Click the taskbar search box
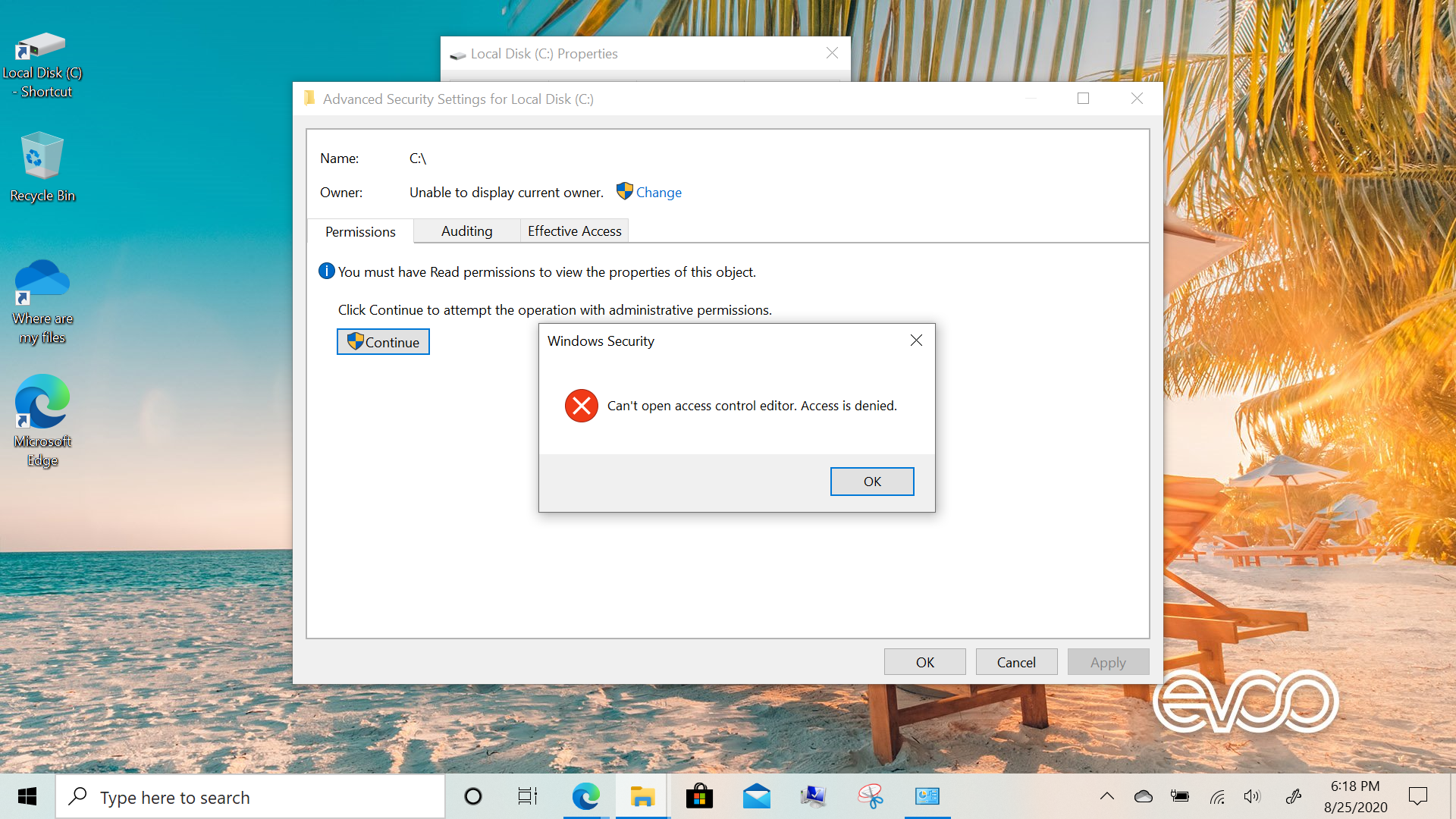The height and width of the screenshot is (819, 1456). [250, 797]
